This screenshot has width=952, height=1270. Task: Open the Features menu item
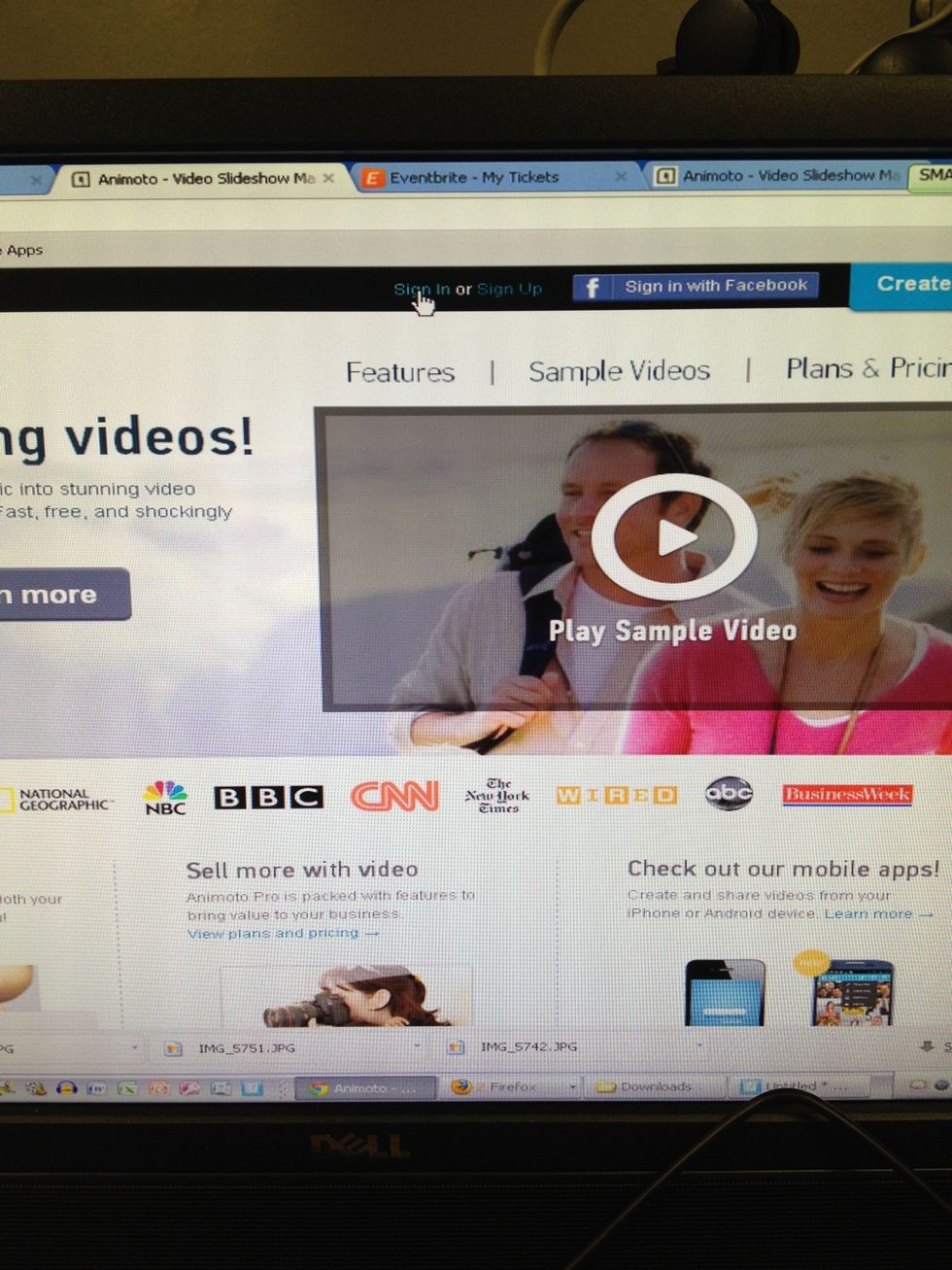[400, 372]
